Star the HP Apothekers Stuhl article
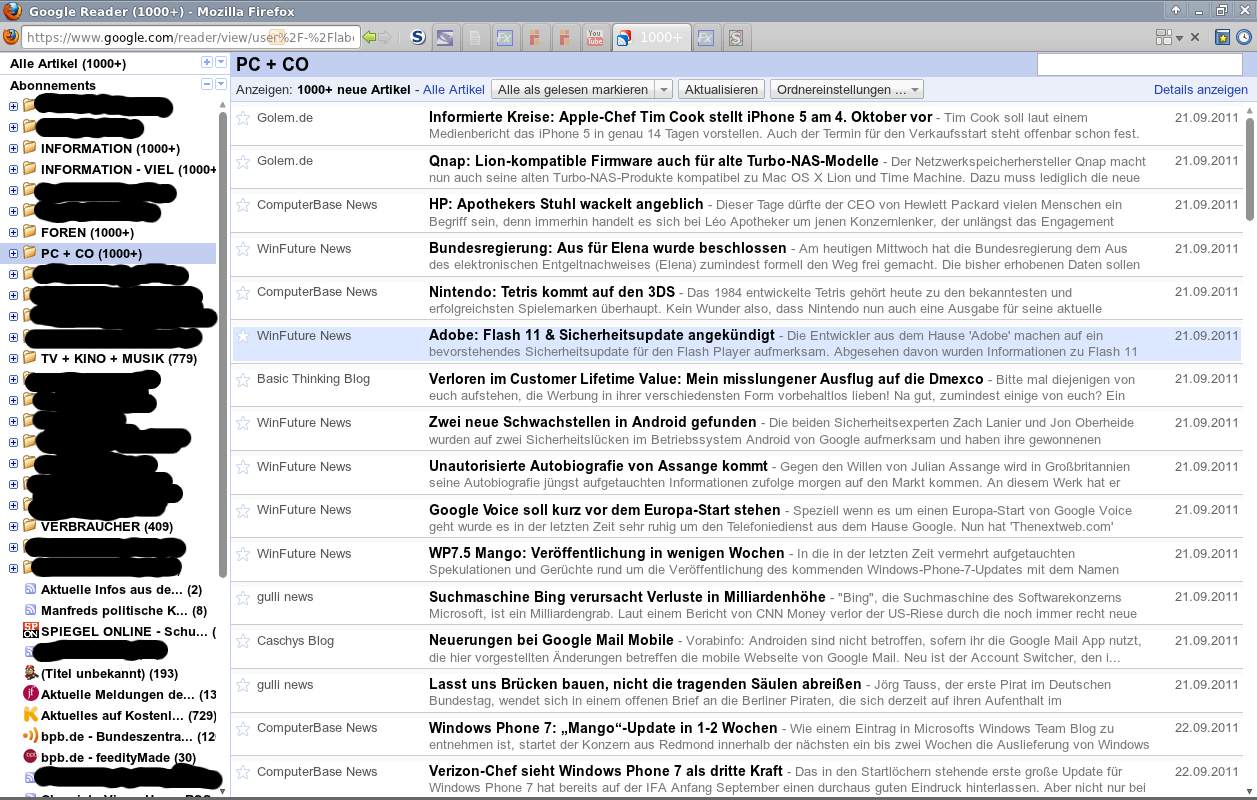 [242, 205]
